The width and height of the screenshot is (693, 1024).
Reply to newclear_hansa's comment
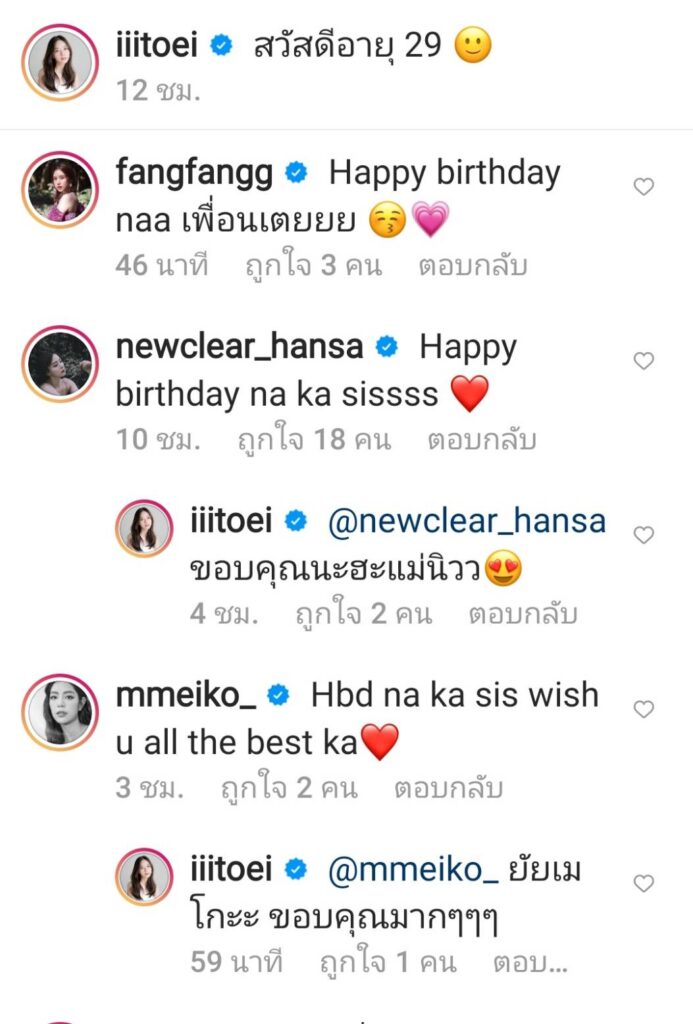pyautogui.click(x=481, y=439)
